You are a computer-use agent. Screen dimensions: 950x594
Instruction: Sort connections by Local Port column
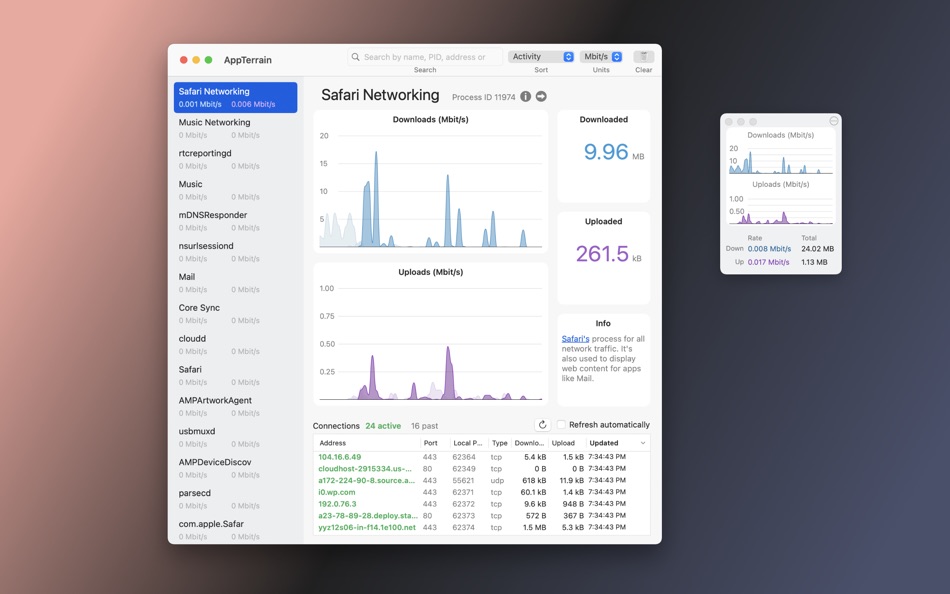[468, 443]
